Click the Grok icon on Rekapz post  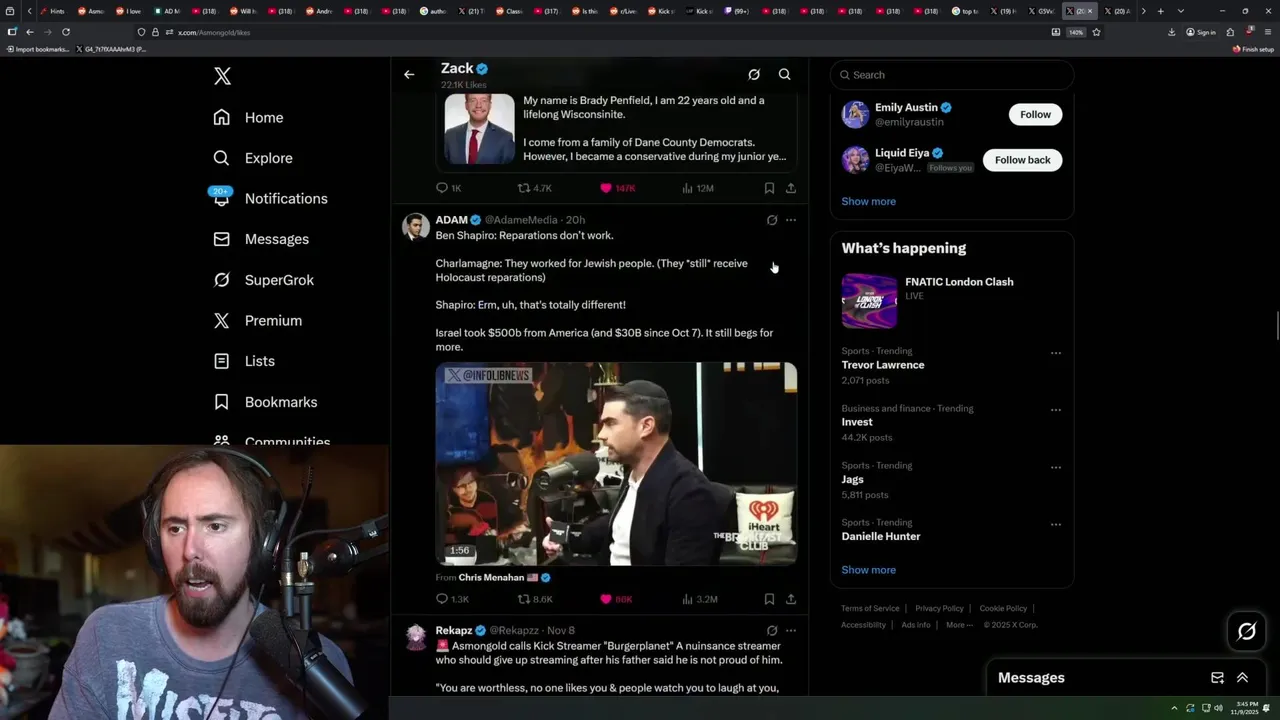tap(771, 631)
